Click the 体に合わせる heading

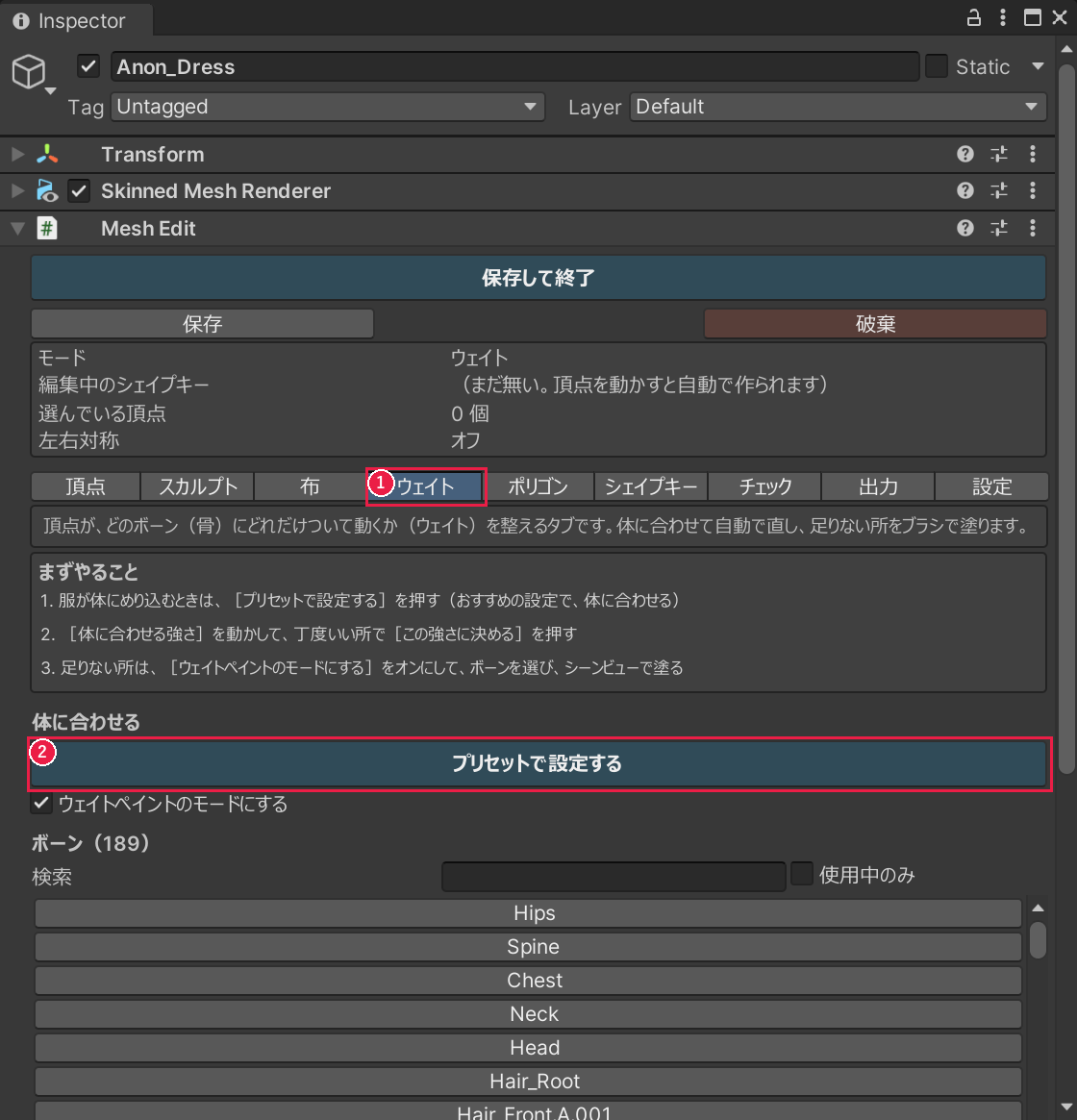click(x=86, y=722)
